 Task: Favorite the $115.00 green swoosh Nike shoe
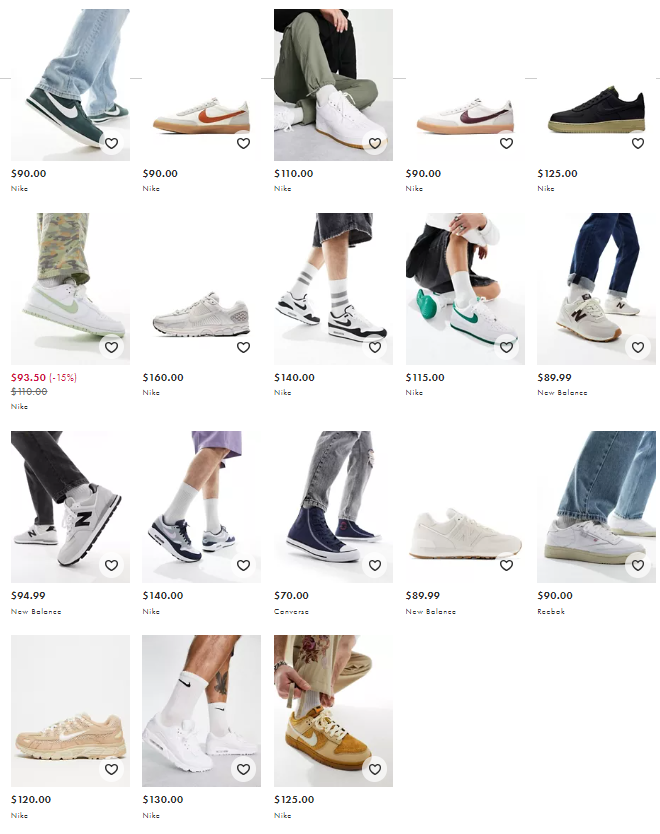[x=506, y=347]
